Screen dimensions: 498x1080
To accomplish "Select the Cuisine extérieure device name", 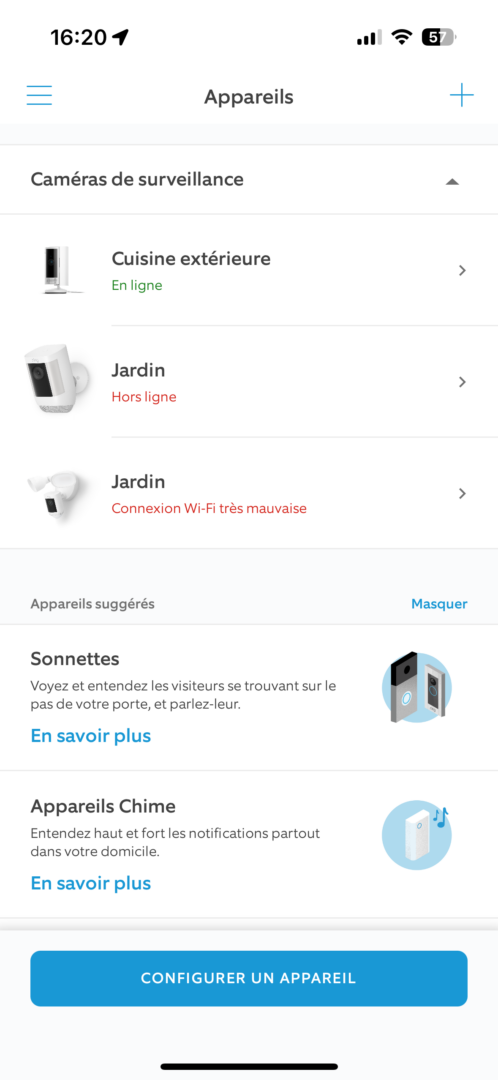I will point(191,258).
